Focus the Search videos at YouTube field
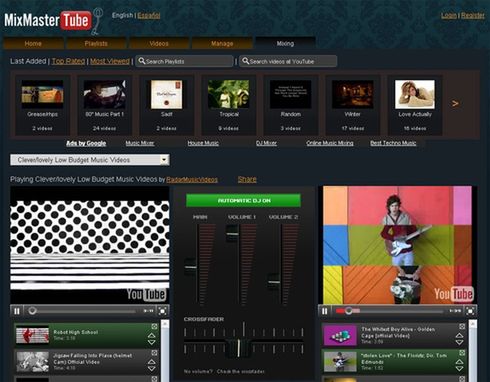The height and width of the screenshot is (382, 490). 288,61
